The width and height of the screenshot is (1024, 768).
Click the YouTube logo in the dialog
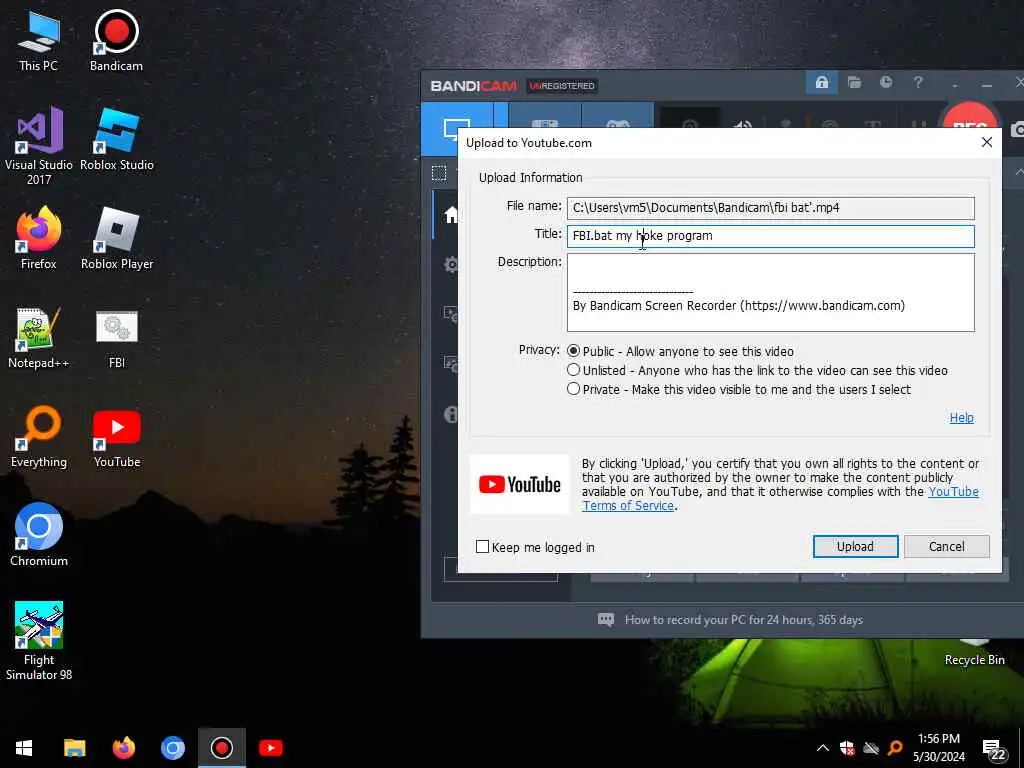[520, 484]
